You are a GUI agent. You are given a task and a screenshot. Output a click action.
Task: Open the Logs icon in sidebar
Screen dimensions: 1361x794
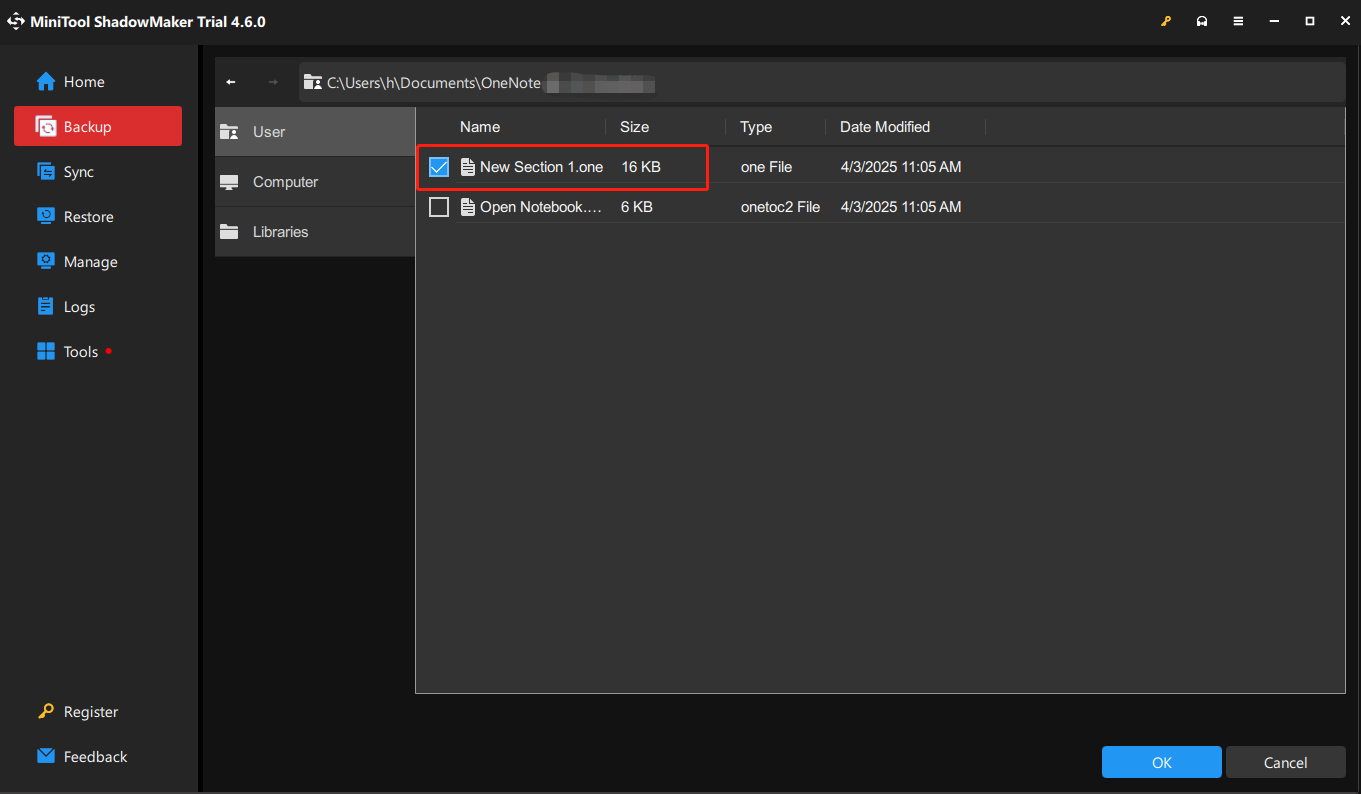coord(46,307)
